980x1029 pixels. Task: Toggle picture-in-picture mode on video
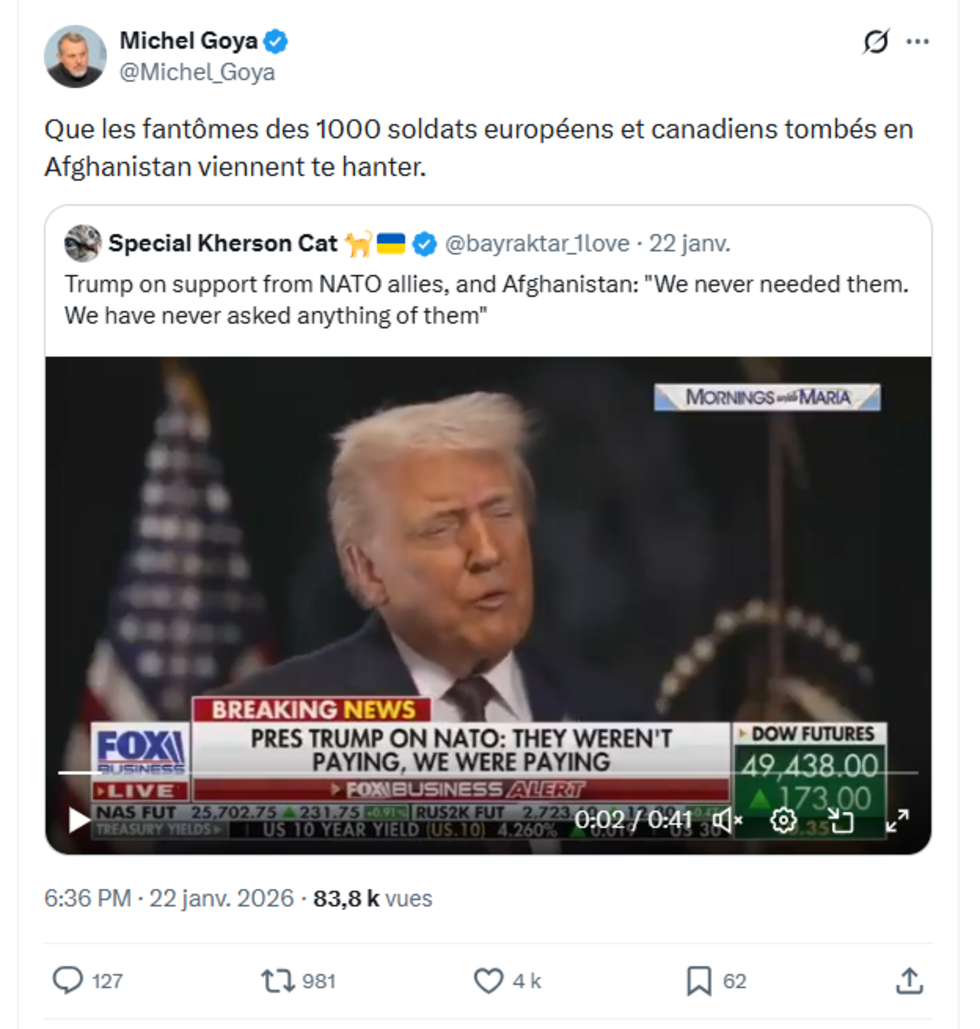tap(841, 821)
